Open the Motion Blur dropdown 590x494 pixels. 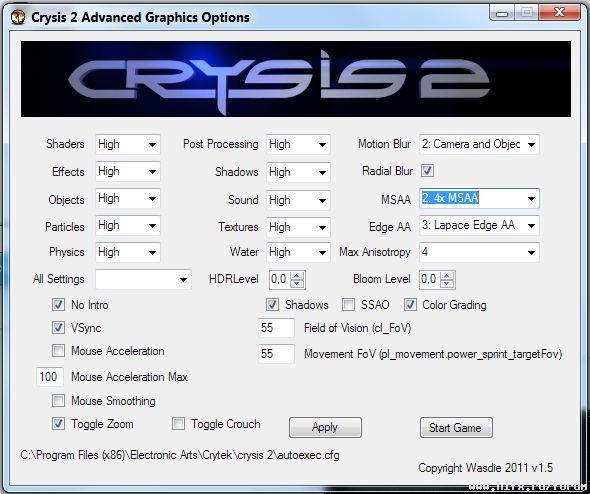pyautogui.click(x=479, y=144)
